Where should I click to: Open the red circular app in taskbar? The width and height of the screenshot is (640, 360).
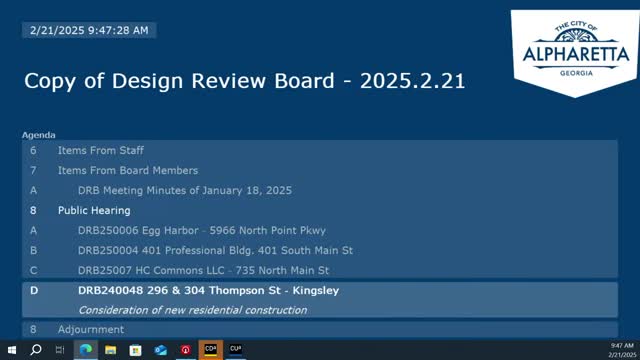pos(186,350)
